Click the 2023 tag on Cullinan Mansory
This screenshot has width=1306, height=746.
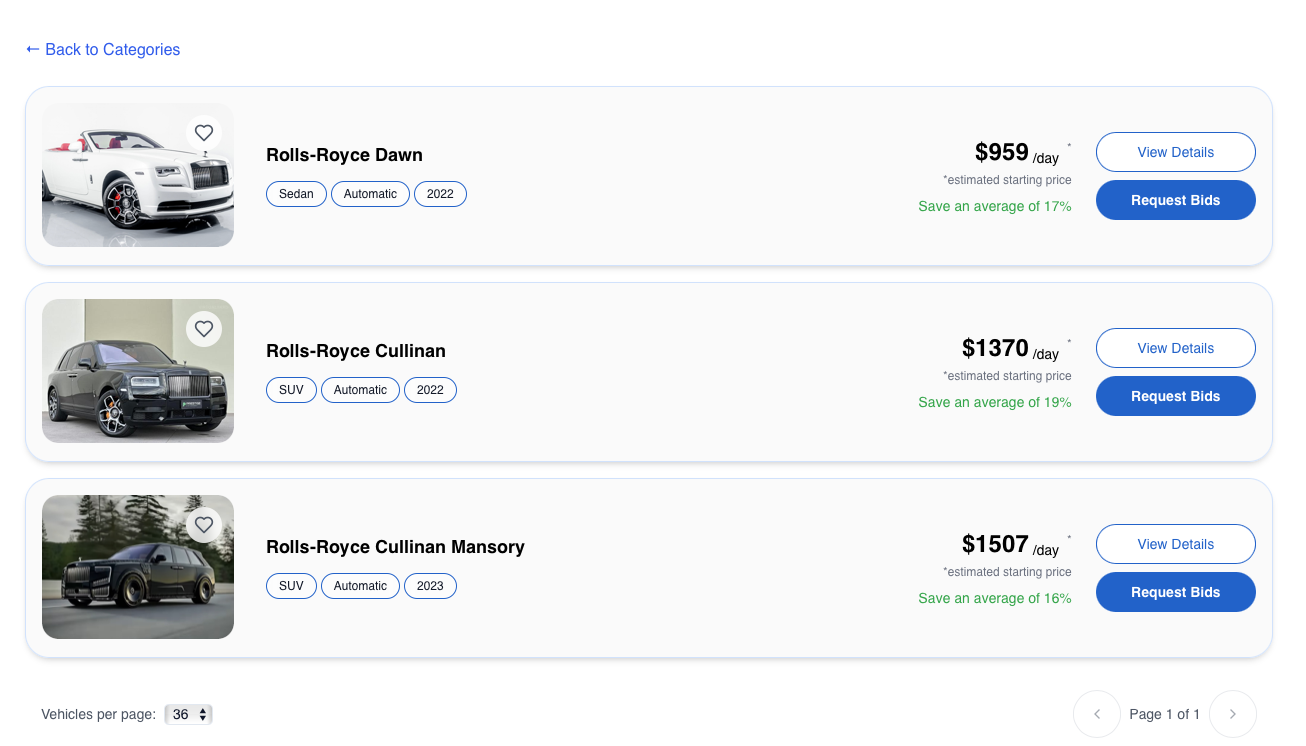(x=430, y=586)
